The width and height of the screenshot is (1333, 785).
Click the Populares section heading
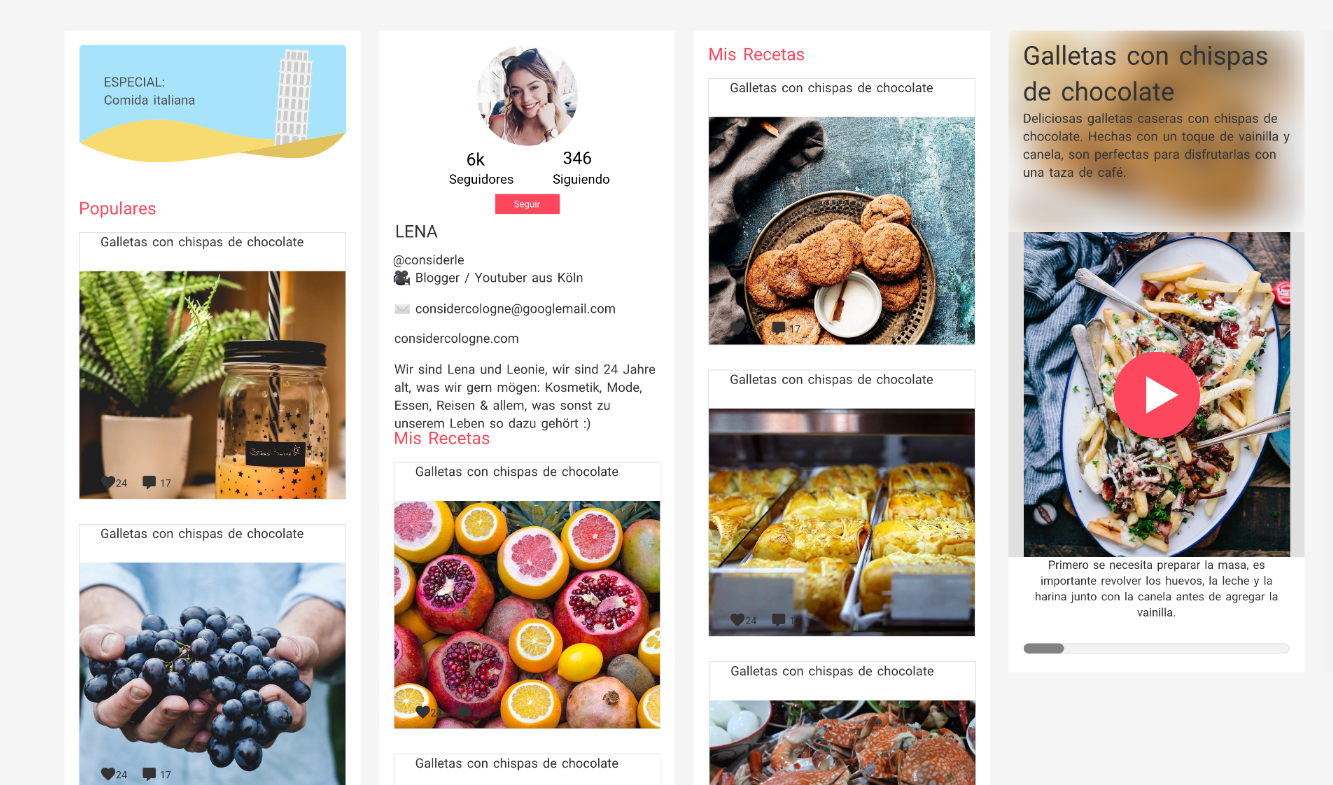point(117,208)
